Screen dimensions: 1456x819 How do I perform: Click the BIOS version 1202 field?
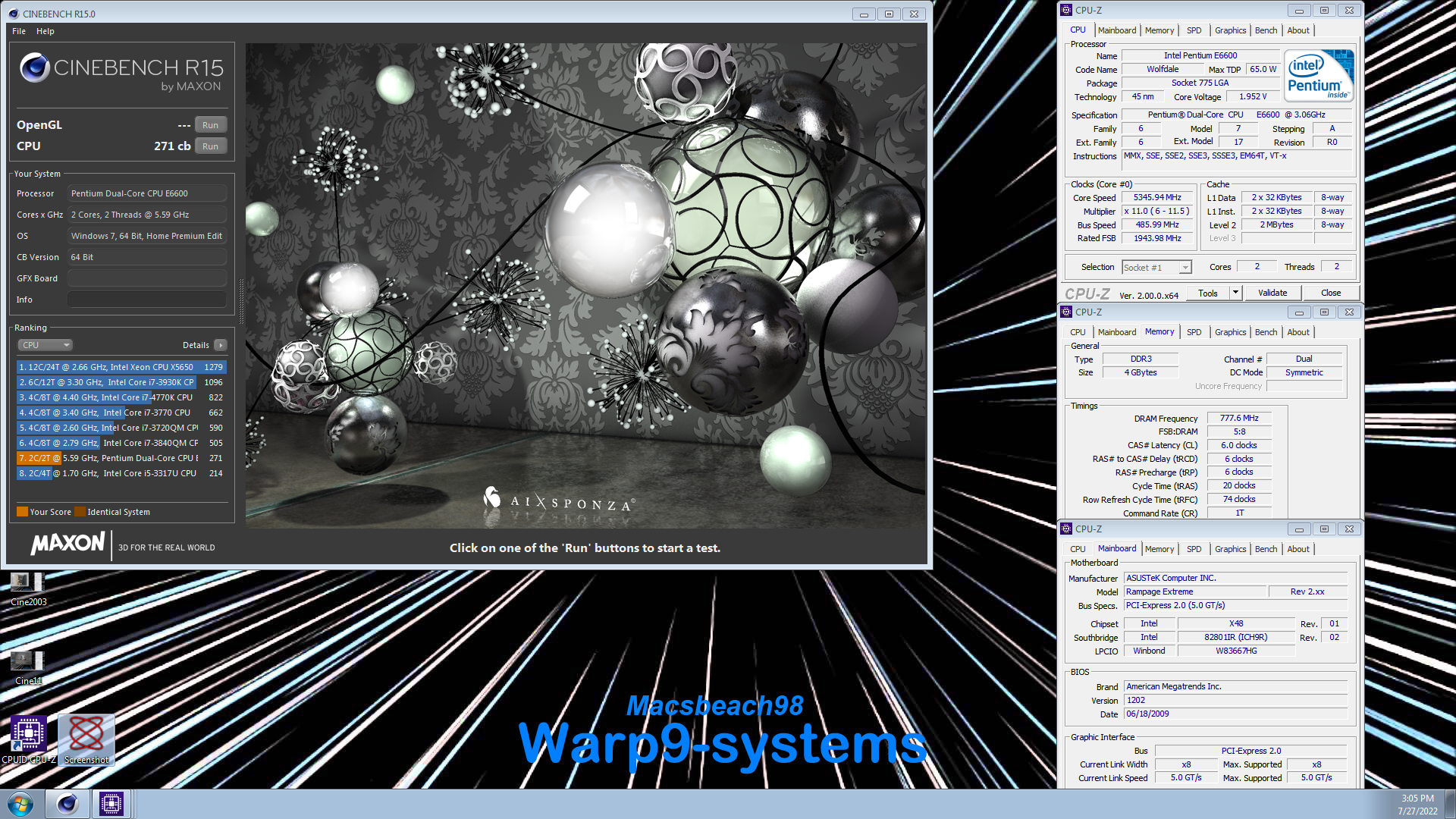coord(1235,700)
